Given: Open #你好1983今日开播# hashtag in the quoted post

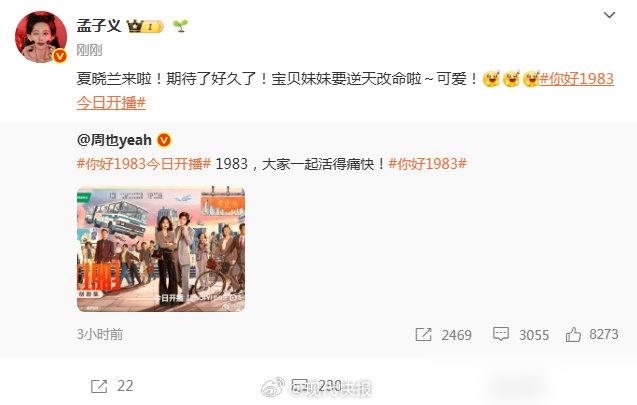Looking at the screenshot, I should pos(144,164).
